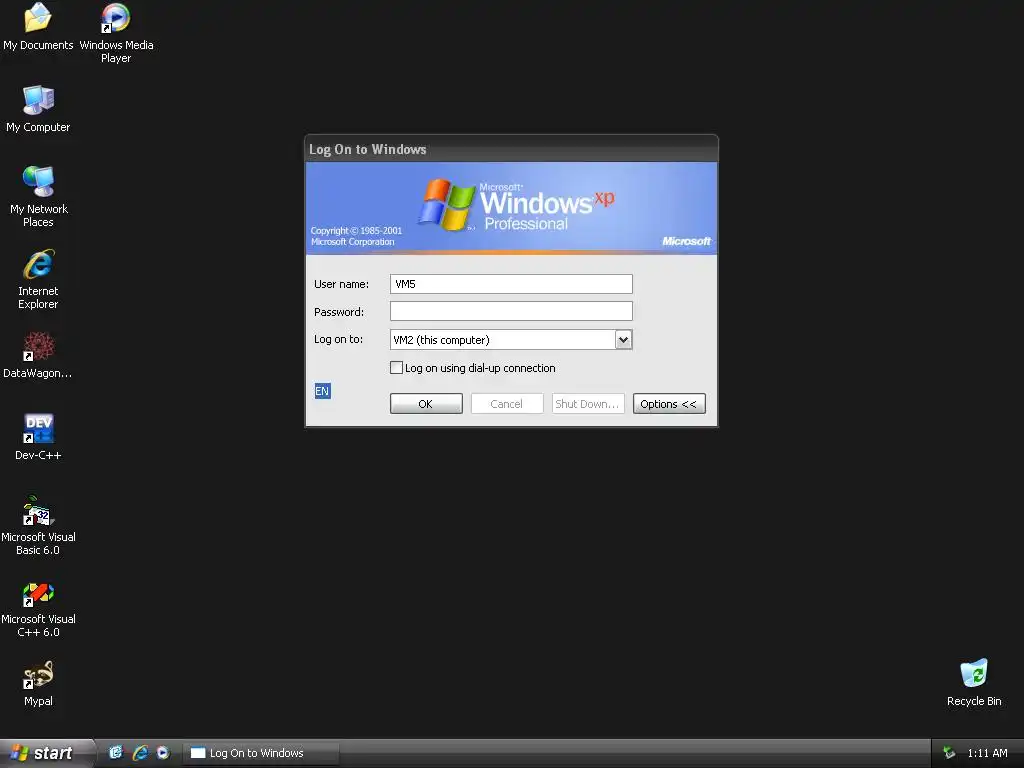Click Log On to Windows taskbar button
The image size is (1024, 768).
coord(261,753)
